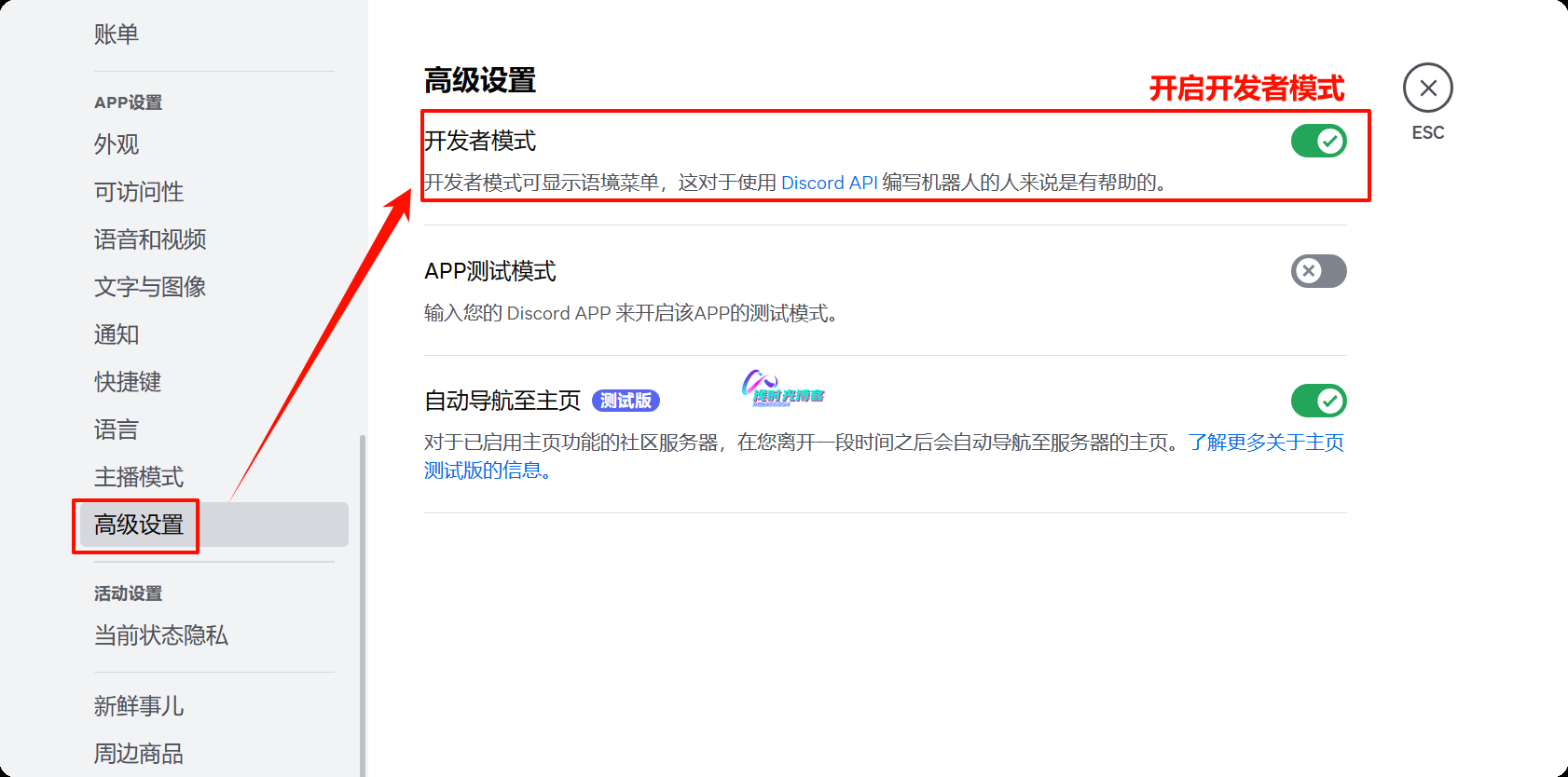Open 了解更多关于主页 link

pyautogui.click(x=1265, y=443)
